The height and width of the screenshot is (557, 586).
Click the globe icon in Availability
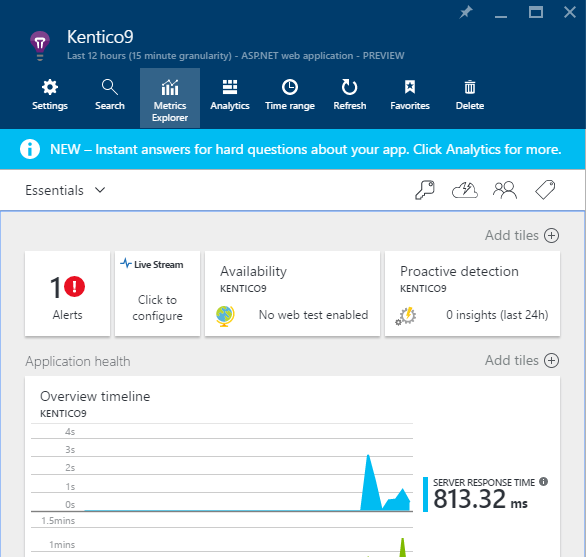click(x=225, y=316)
